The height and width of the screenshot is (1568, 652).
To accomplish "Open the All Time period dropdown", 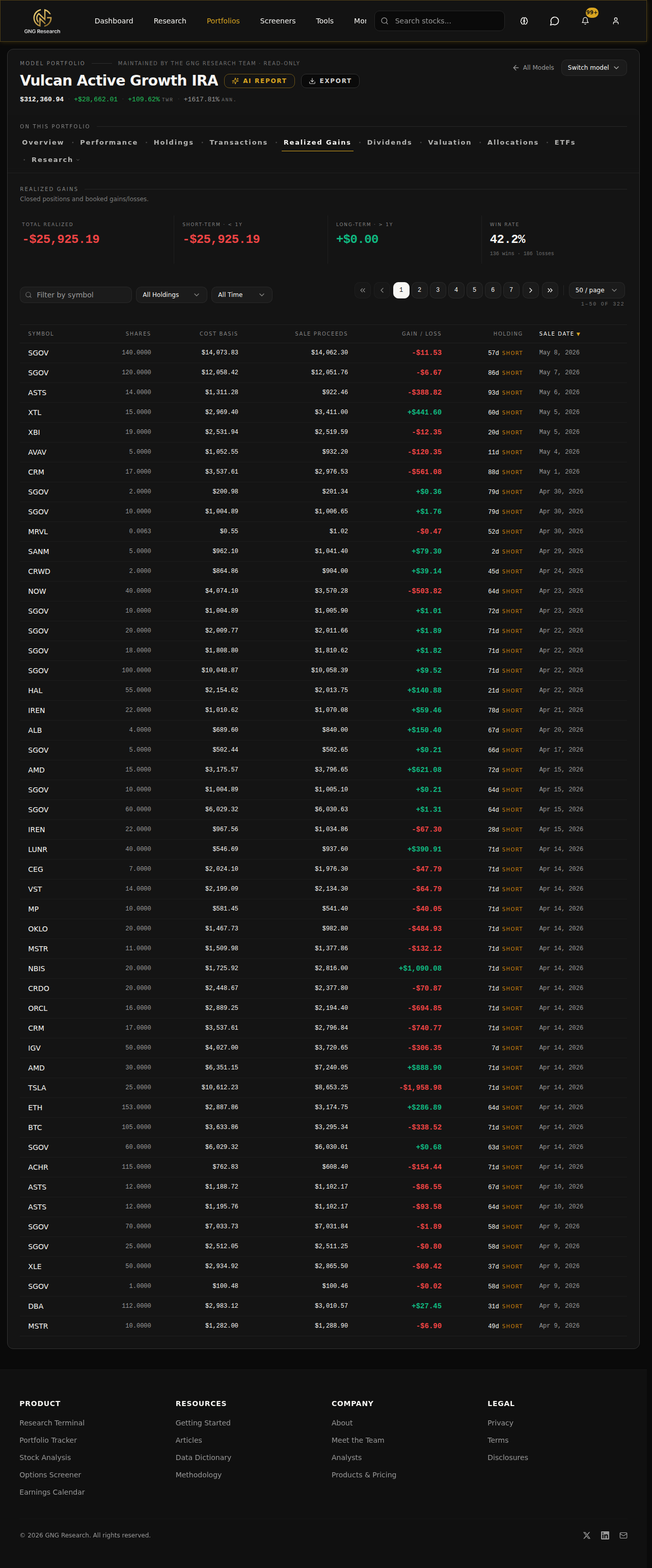I will pyautogui.click(x=241, y=295).
